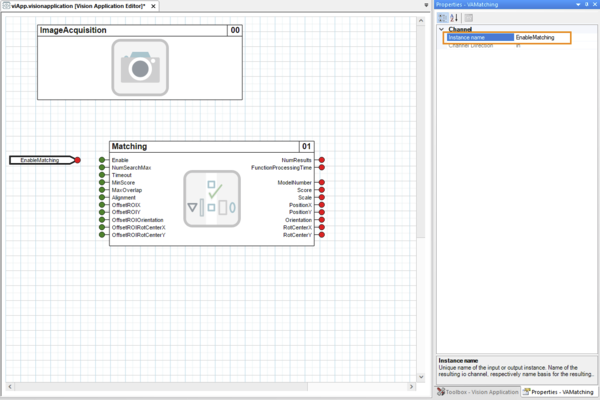The image size is (600, 400).
Task: Click the green MaxOverlap input pin
Action: coord(102,190)
